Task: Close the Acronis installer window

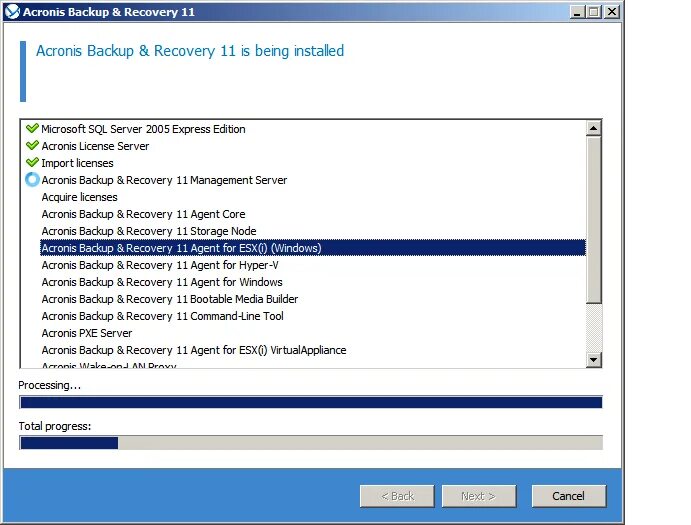Action: click(612, 12)
